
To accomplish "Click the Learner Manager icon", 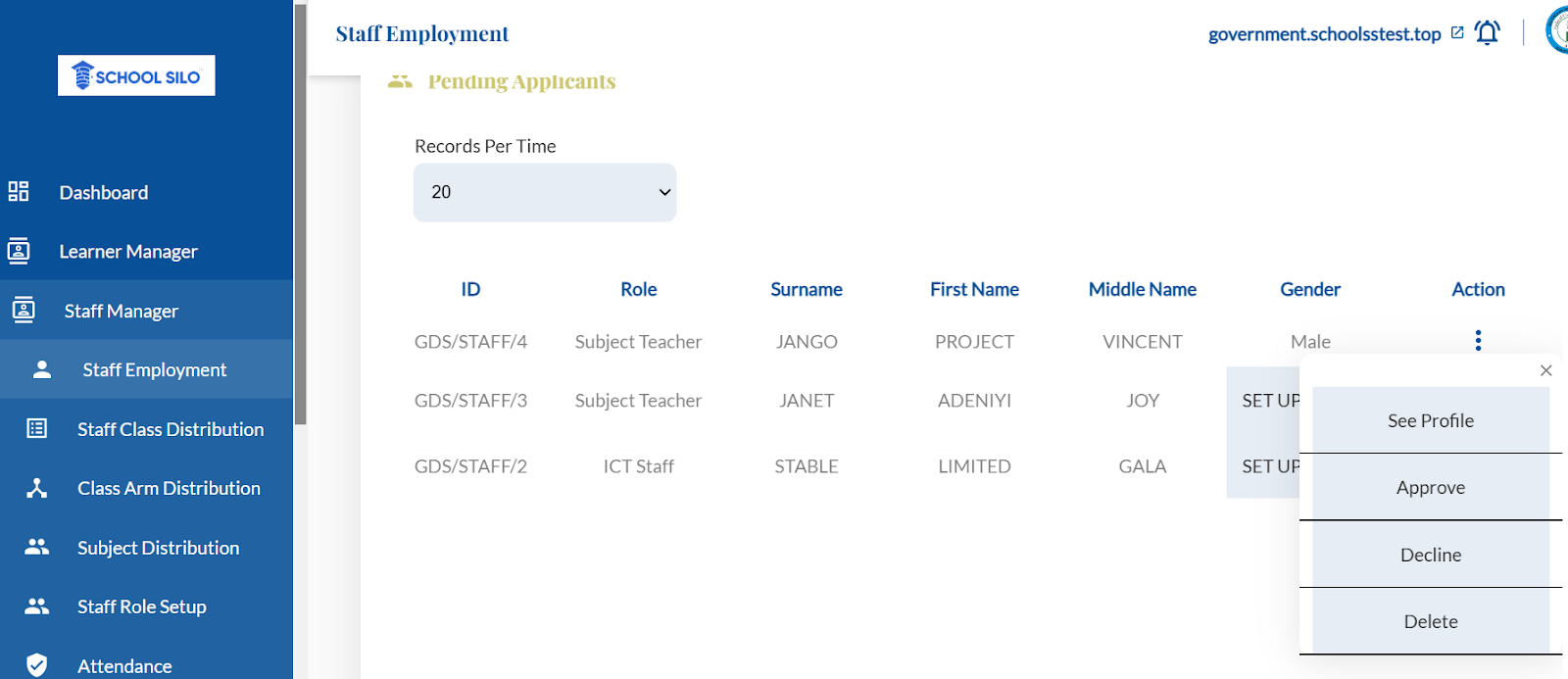I will 19,251.
